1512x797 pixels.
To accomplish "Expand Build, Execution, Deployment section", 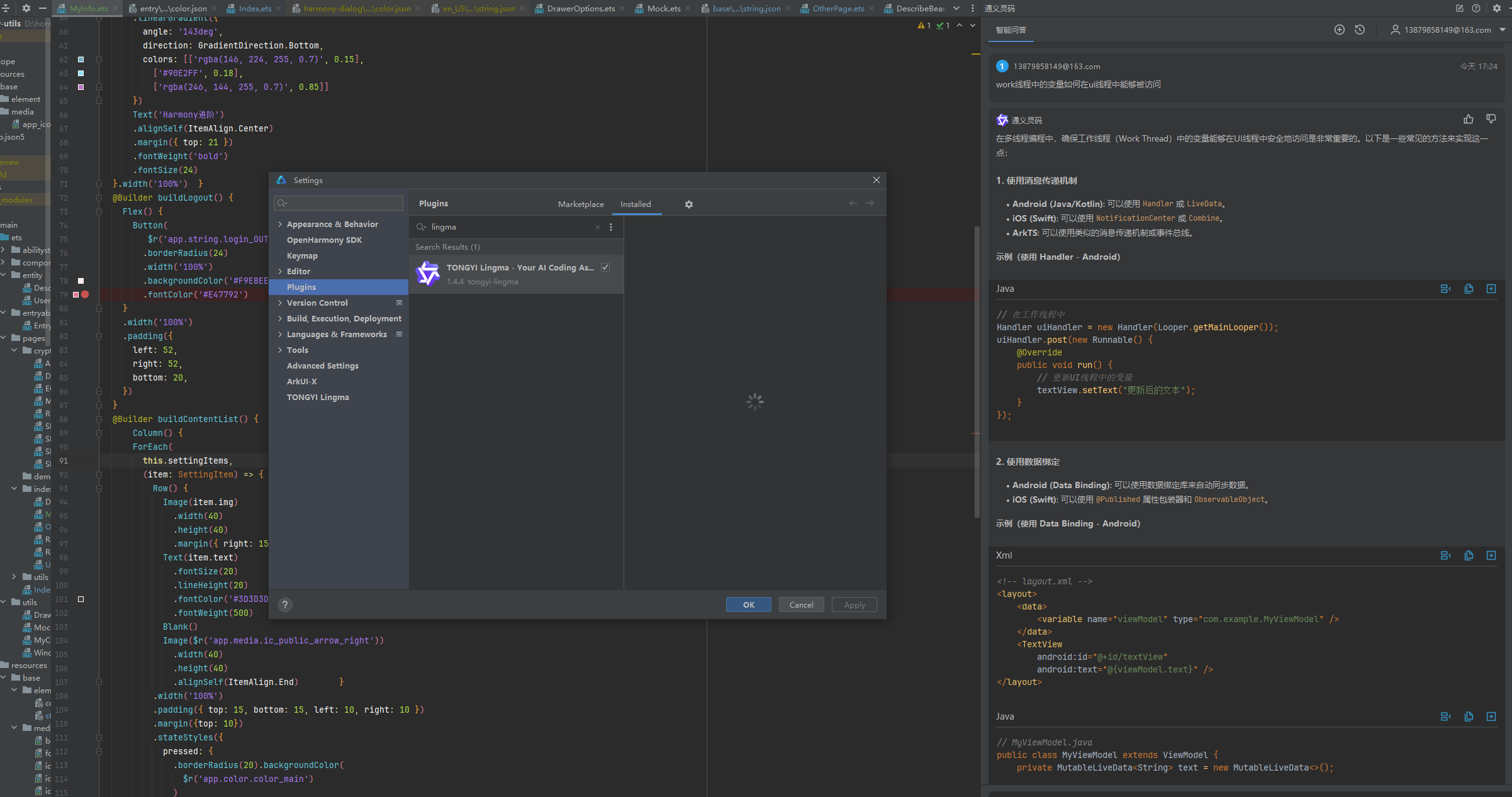I will tap(280, 319).
